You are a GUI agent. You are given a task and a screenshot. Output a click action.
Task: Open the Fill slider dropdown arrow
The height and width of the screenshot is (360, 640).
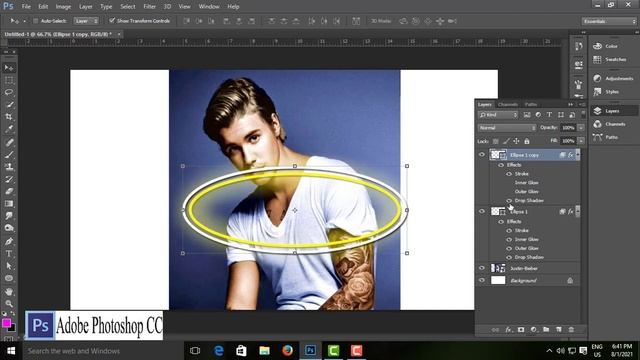pos(581,141)
